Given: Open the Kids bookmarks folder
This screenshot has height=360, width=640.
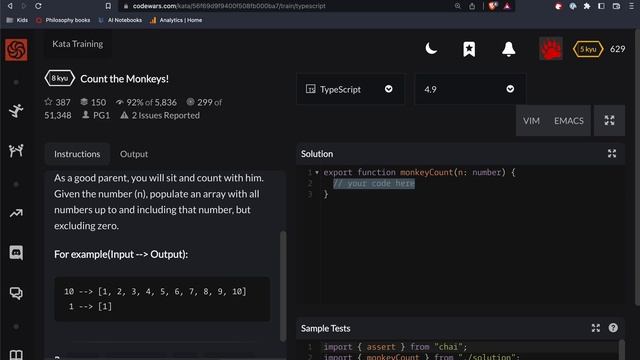Looking at the screenshot, I should point(17,20).
